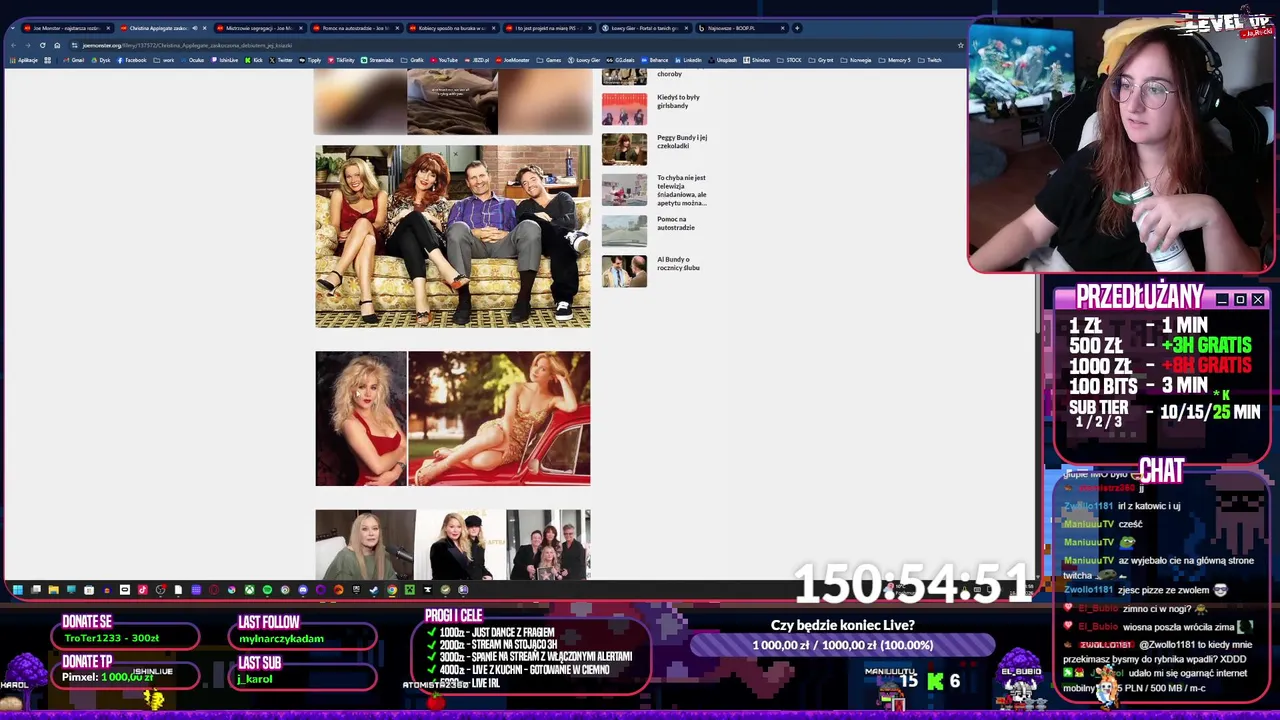Open the Unsplash bookmark

(x=722, y=60)
